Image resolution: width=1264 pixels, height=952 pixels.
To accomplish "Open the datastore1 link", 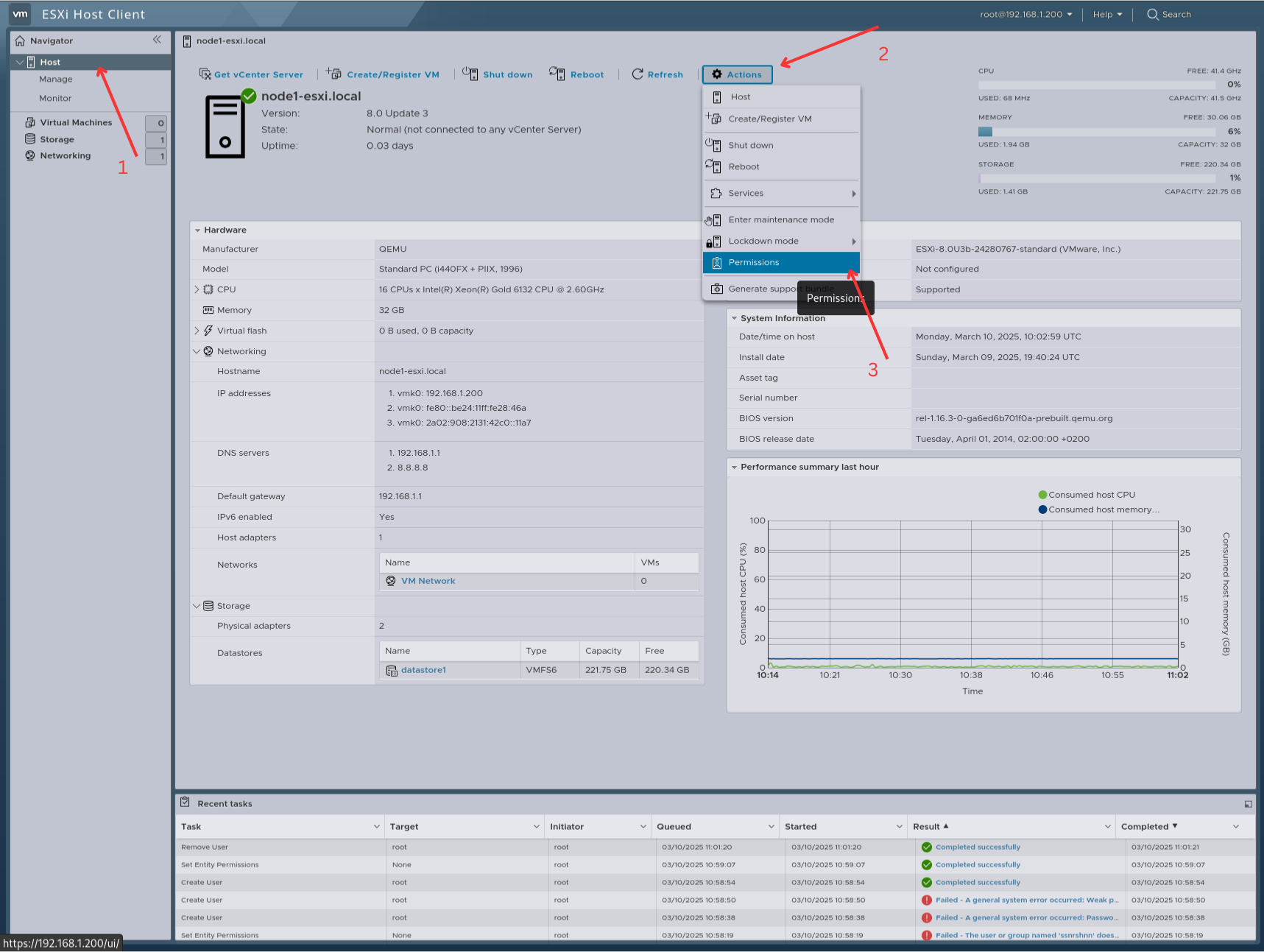I will click(x=423, y=670).
